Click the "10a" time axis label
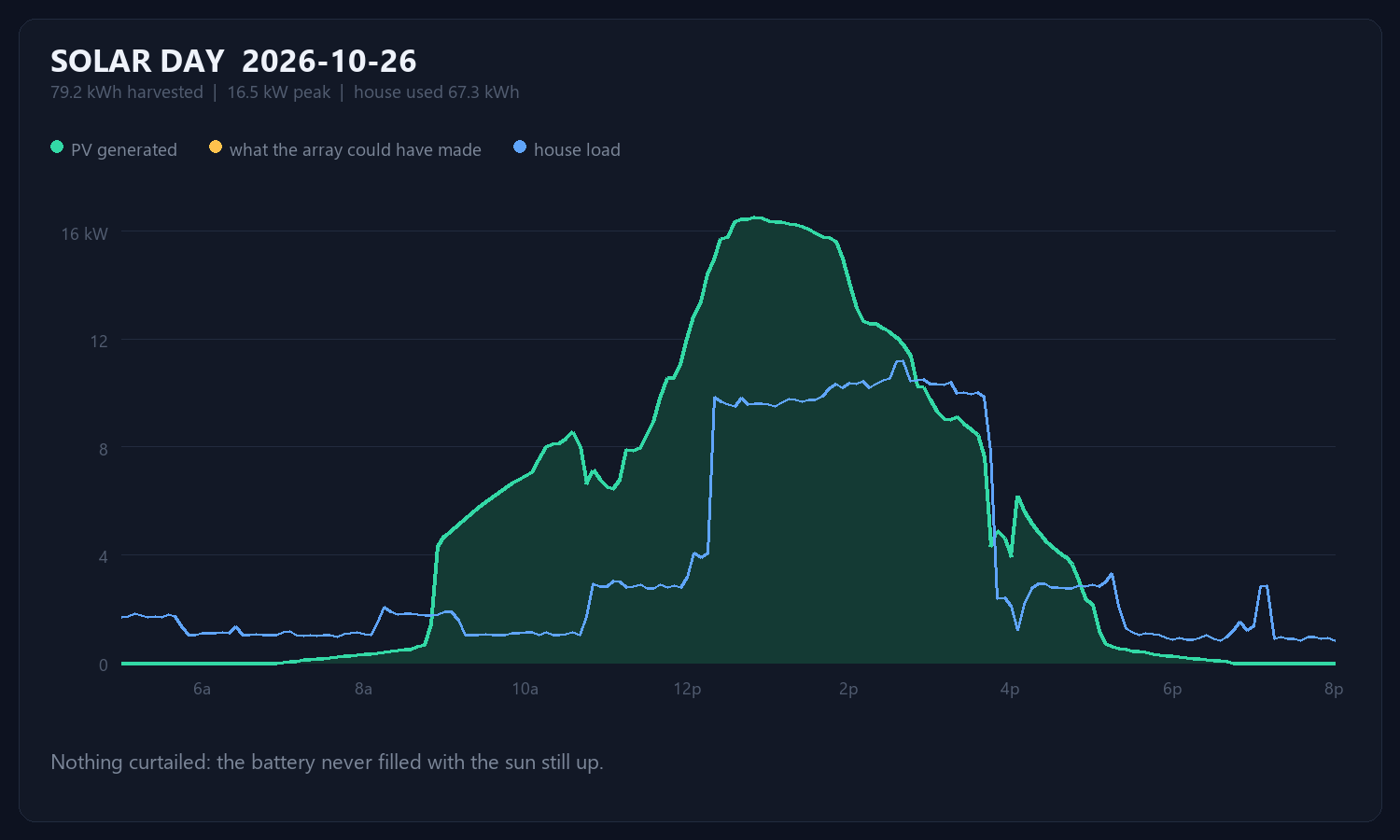1400x840 pixels. 525,689
